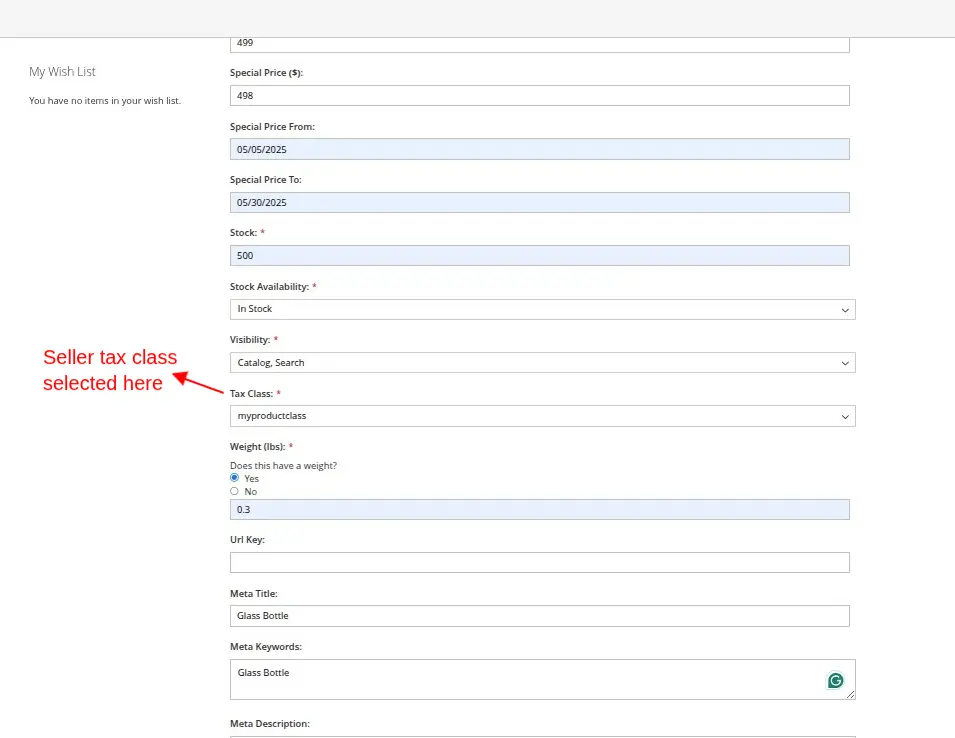Click the Meta Keywords textarea resize handle
The height and width of the screenshot is (738, 955).
click(x=850, y=694)
